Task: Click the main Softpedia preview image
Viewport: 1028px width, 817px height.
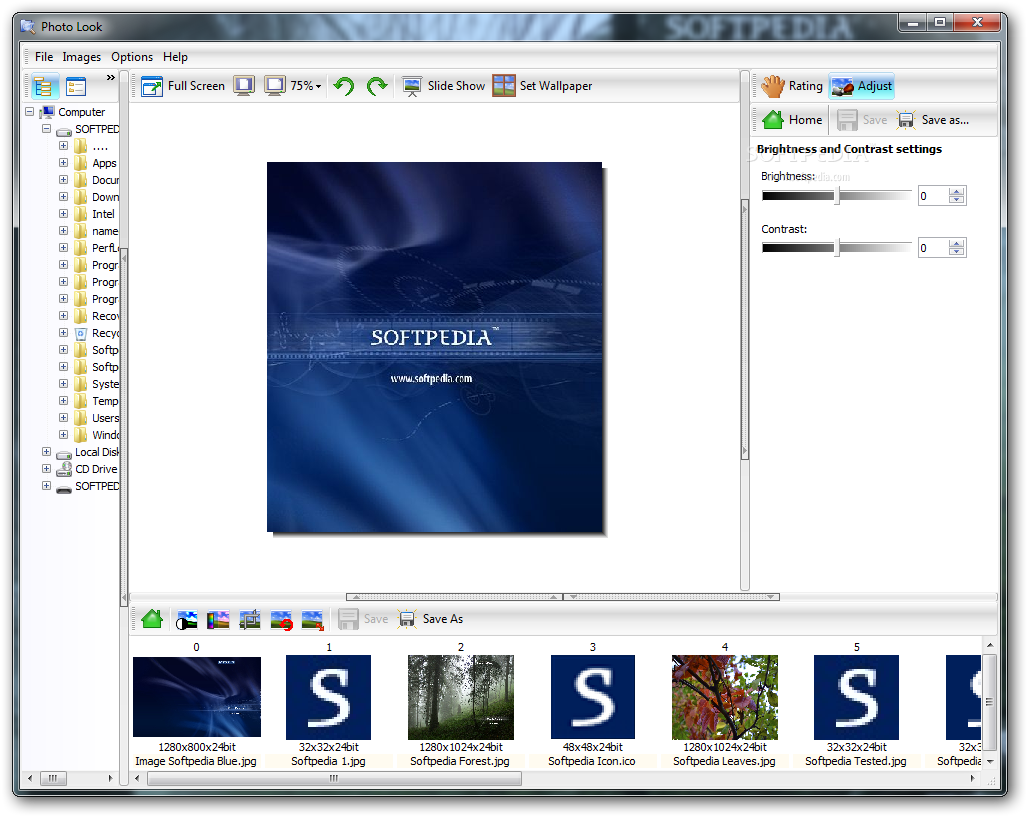Action: pyautogui.click(x=435, y=347)
